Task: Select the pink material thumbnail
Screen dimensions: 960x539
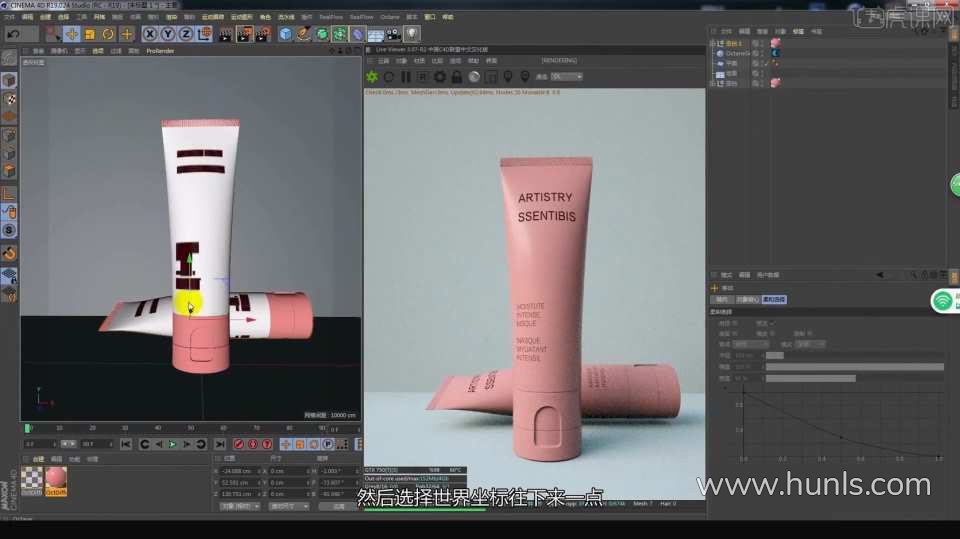Action: pos(57,478)
